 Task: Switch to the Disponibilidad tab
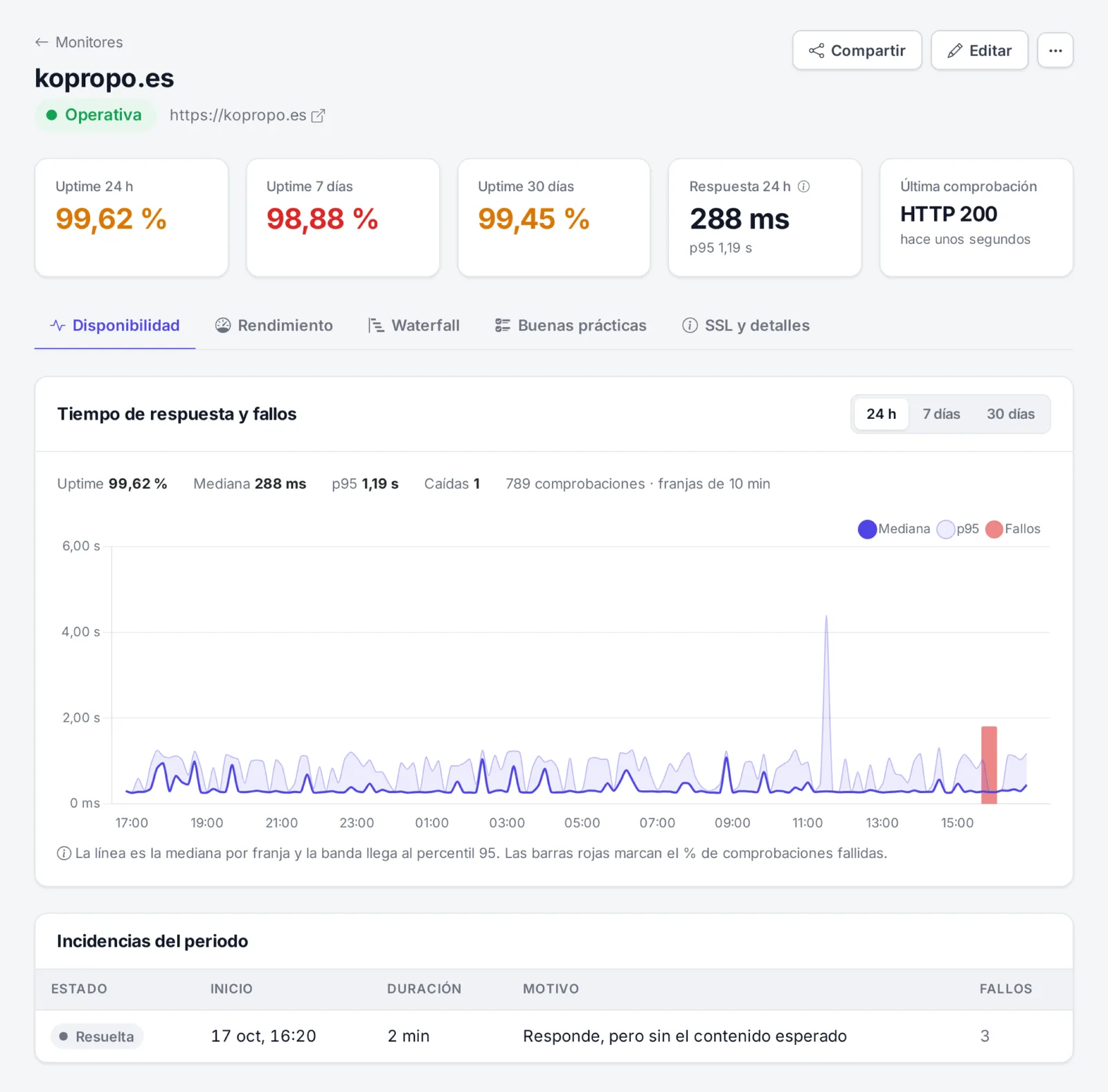[x=115, y=325]
